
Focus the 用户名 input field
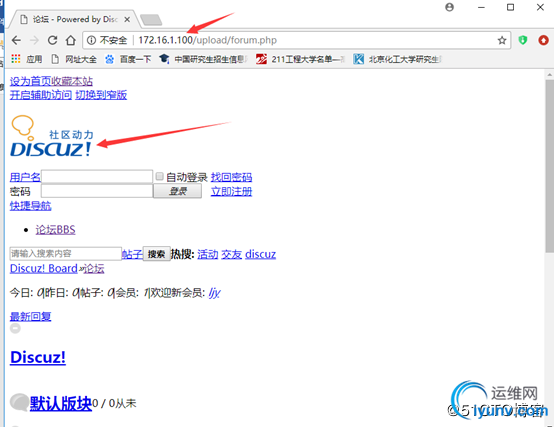pos(97,177)
